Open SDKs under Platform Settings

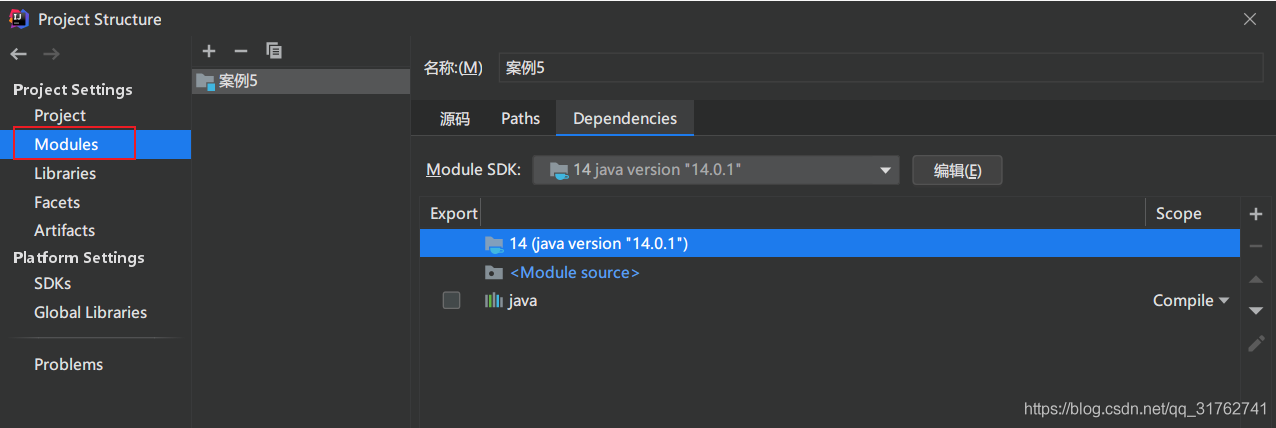(x=52, y=283)
